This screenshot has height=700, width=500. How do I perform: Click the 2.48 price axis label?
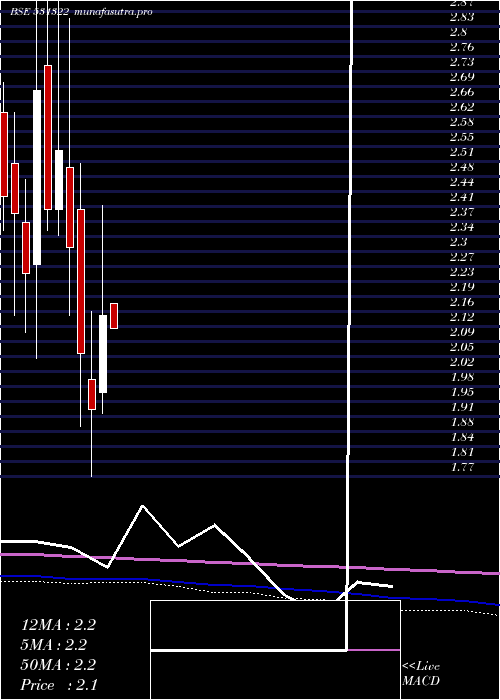[x=461, y=167]
